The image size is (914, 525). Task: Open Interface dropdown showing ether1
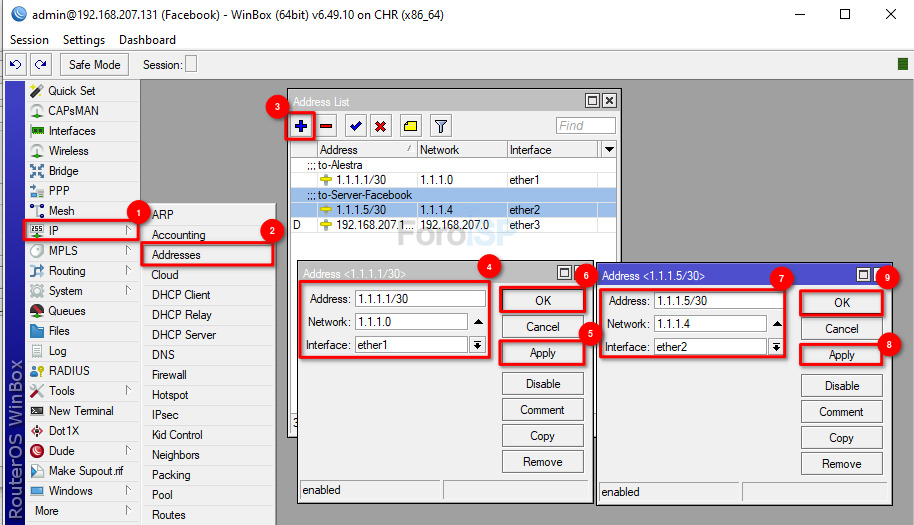point(477,345)
